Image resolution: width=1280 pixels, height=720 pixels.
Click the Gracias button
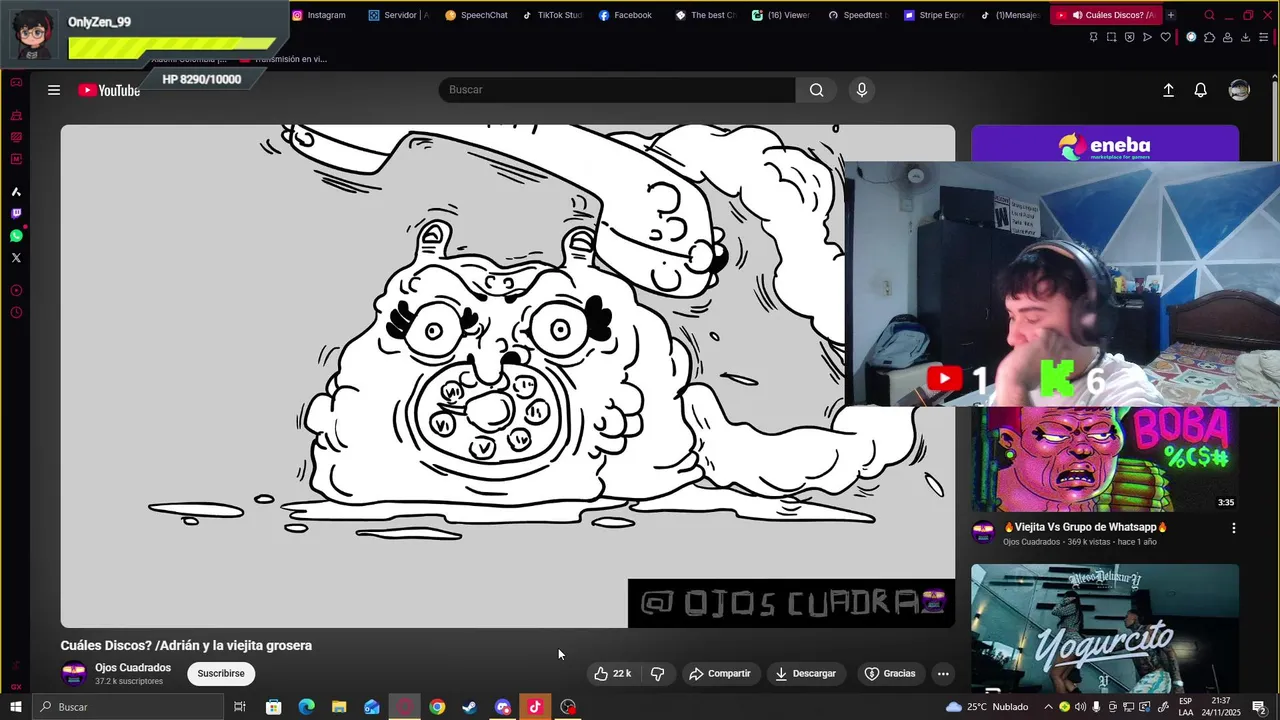coord(890,673)
